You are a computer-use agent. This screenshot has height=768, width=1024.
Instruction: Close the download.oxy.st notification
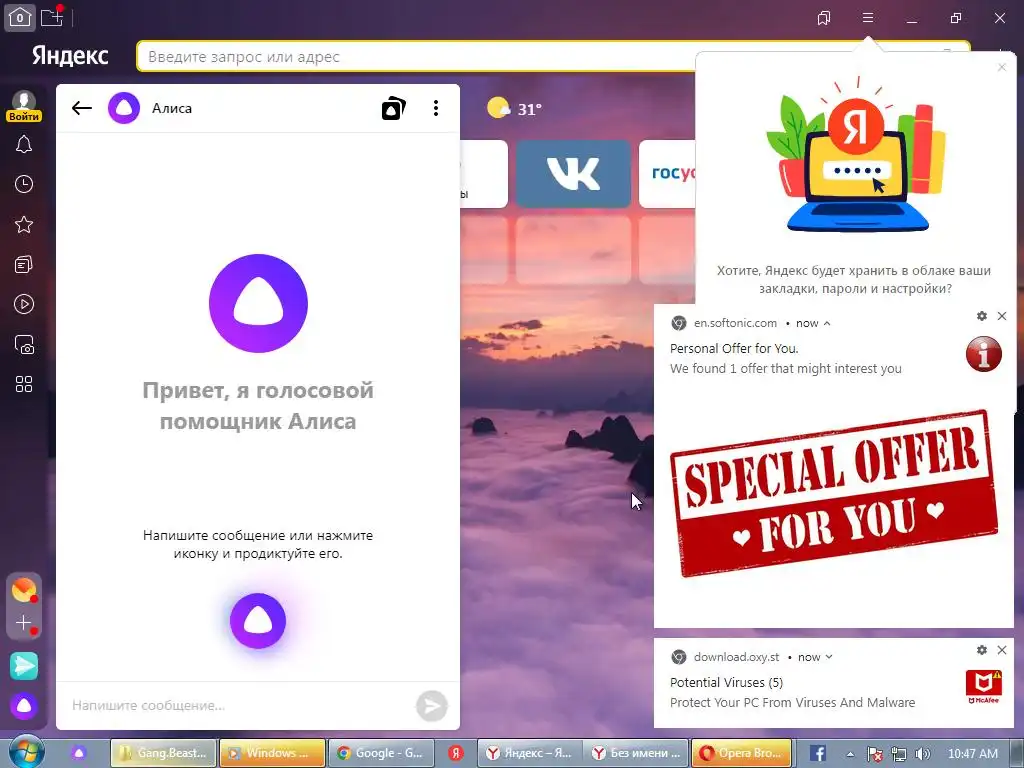1002,650
